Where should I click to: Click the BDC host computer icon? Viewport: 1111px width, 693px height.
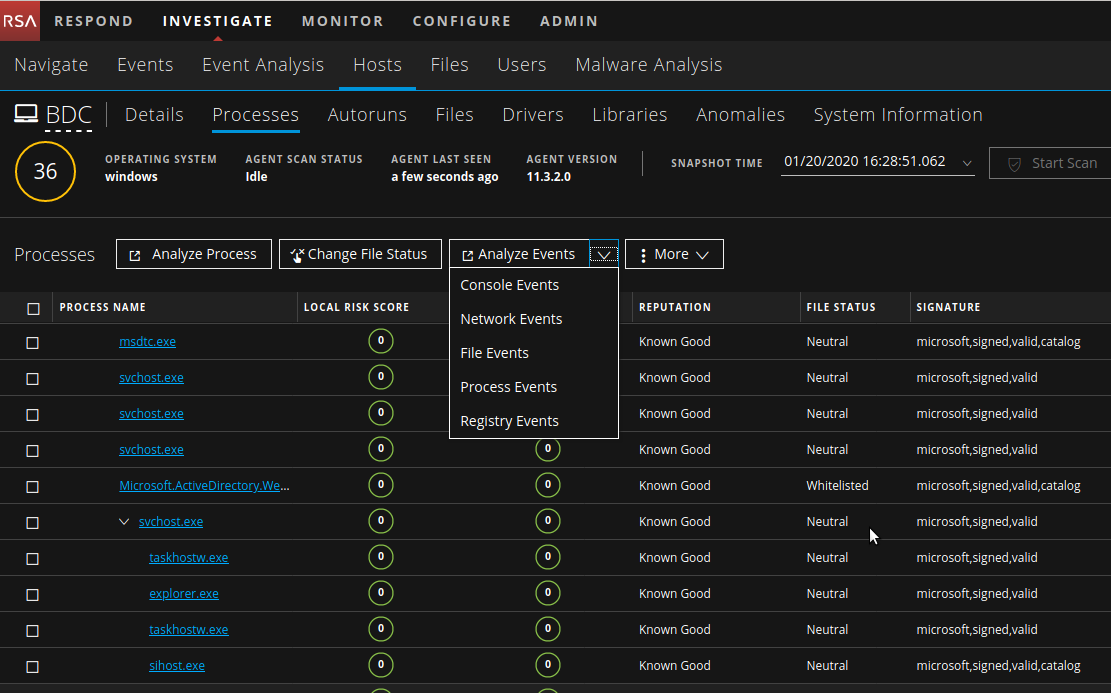pyautogui.click(x=26, y=115)
